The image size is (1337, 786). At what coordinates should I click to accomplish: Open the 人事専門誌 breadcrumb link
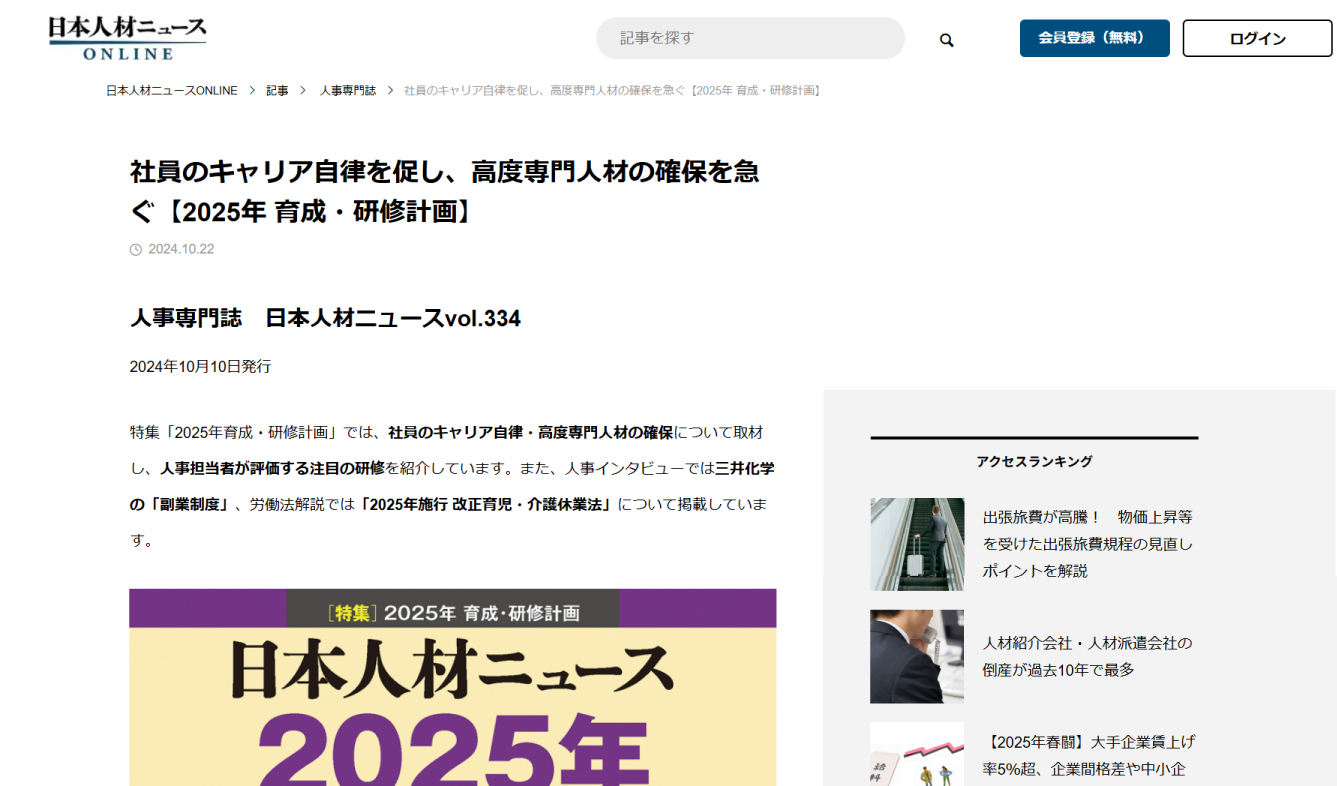pos(348,90)
